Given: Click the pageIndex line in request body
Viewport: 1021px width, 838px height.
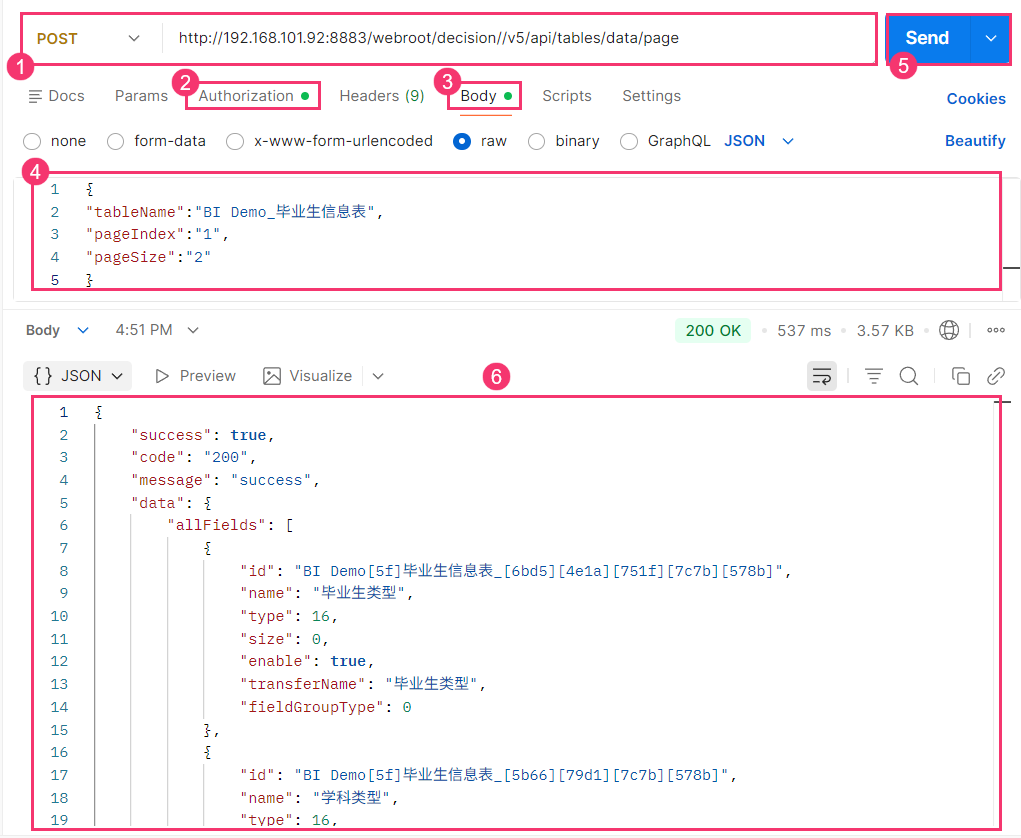Looking at the screenshot, I should [157, 235].
